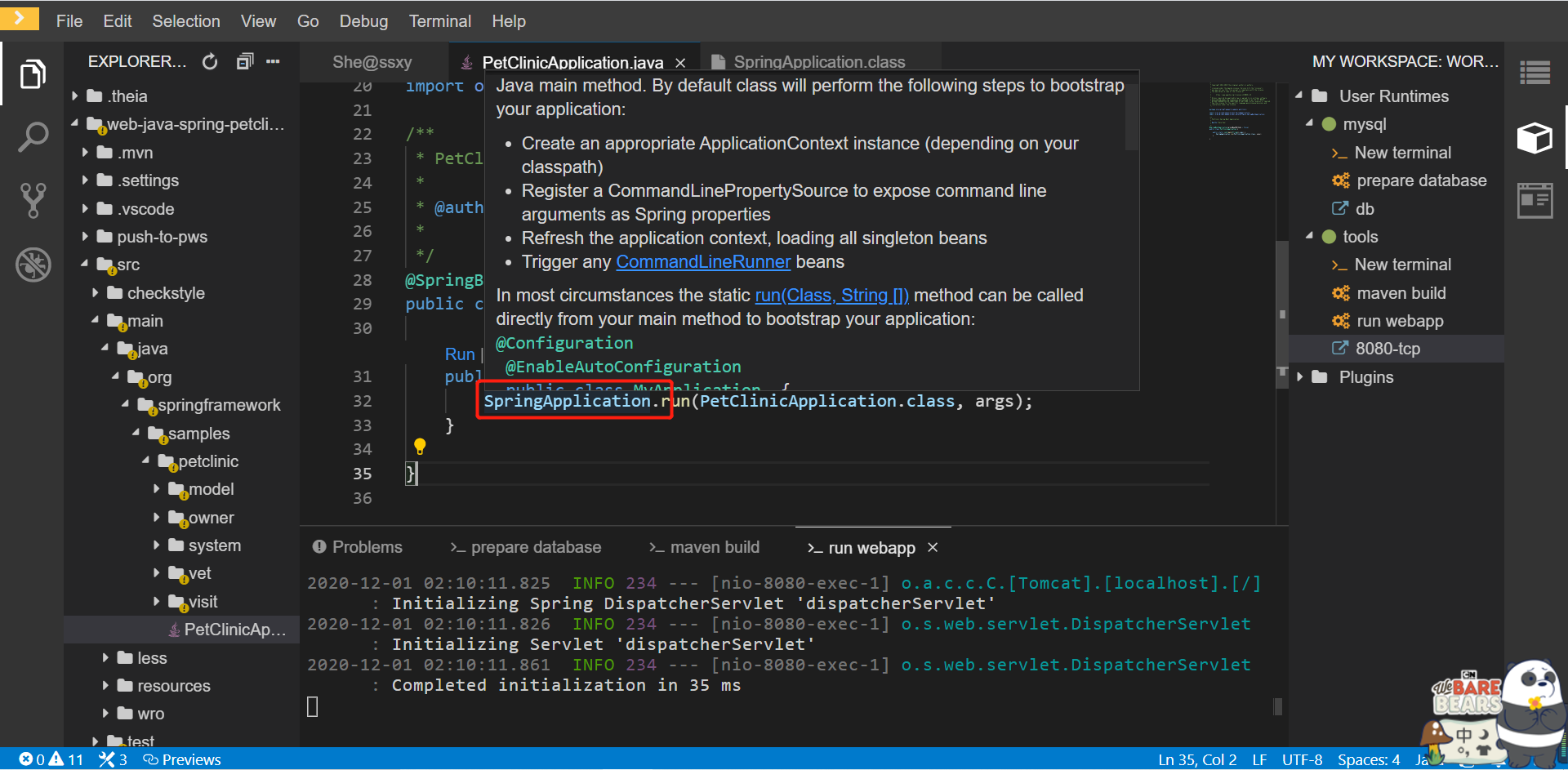Image resolution: width=1568 pixels, height=770 pixels.
Task: Click Ln 35, Col 2 in status bar
Action: tap(1197, 759)
